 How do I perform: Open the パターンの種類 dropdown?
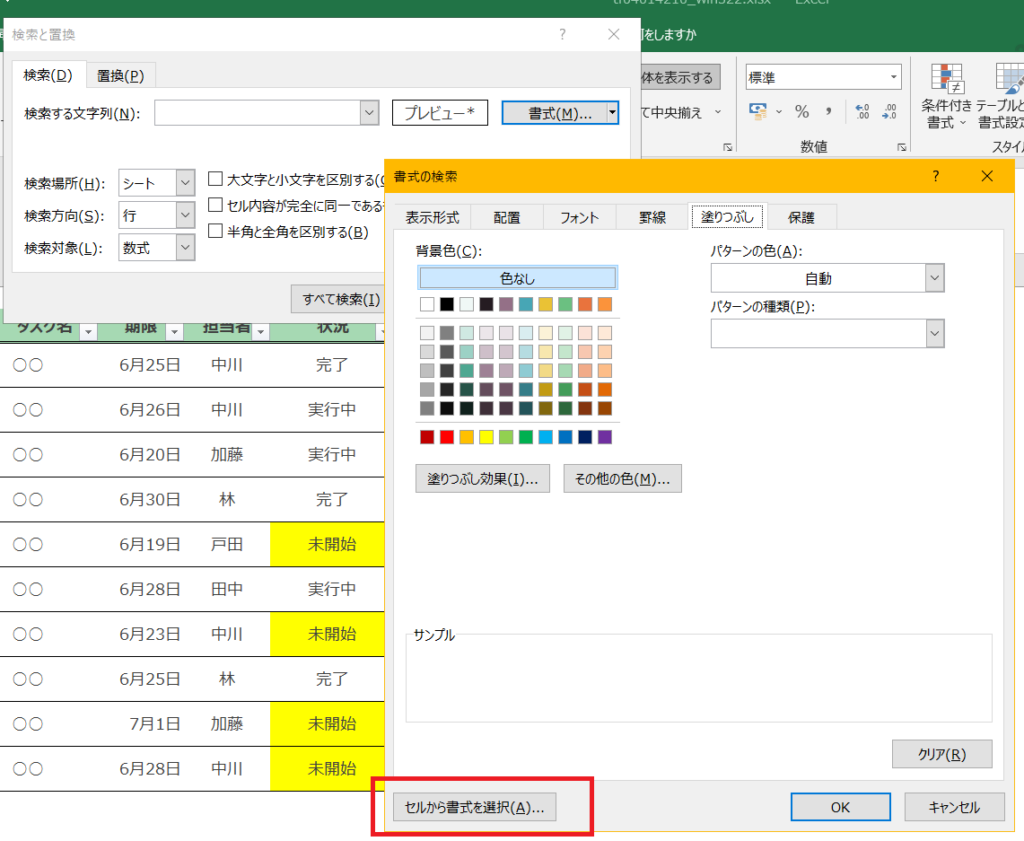(x=934, y=333)
